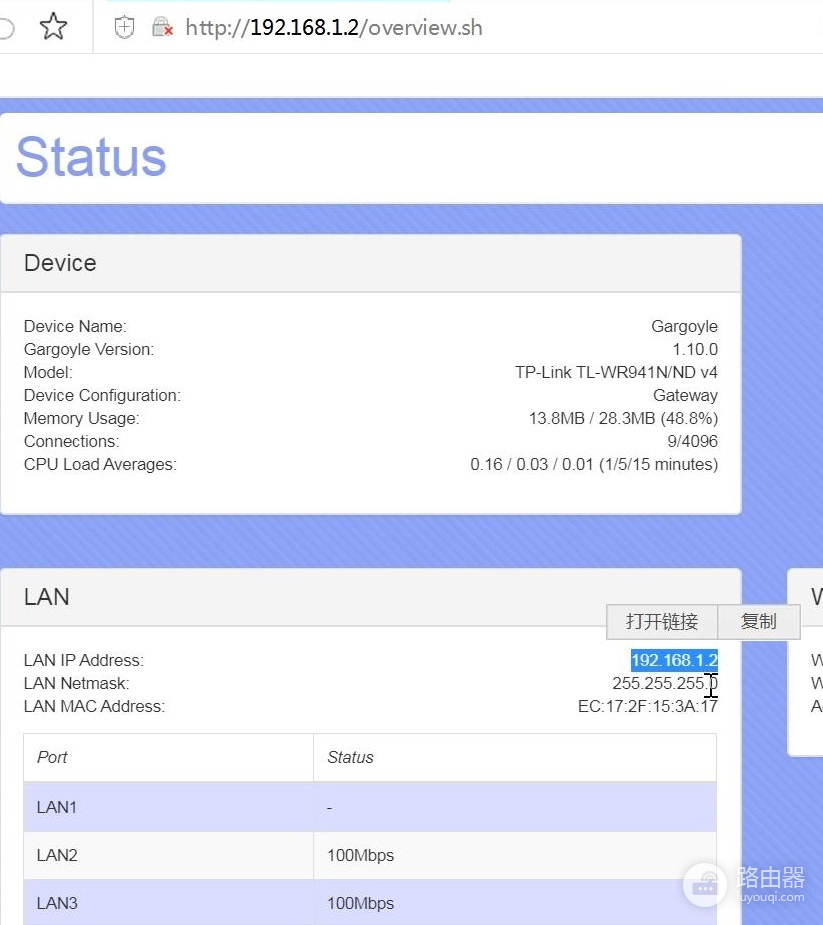Click the Status page heading

(91, 157)
